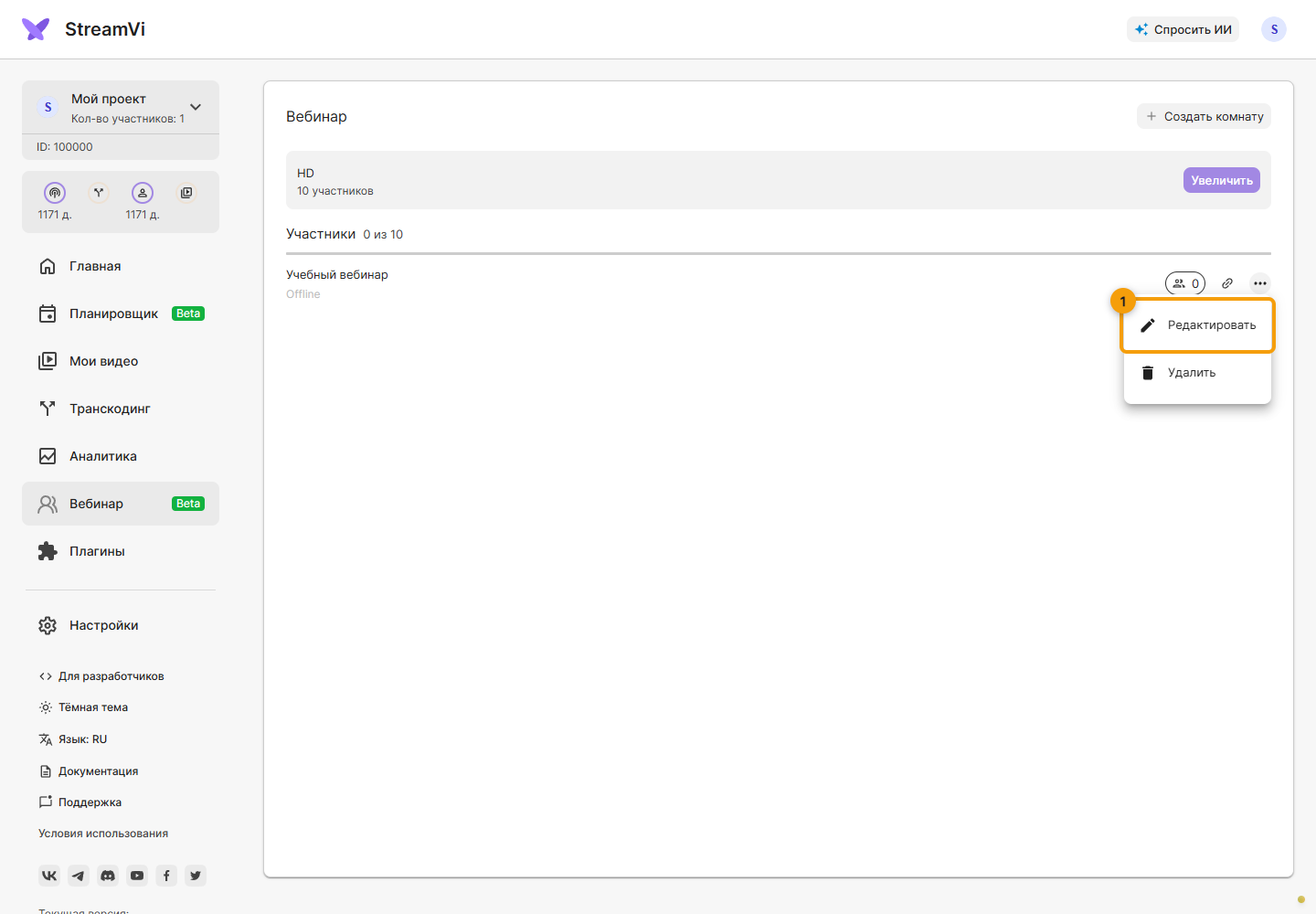Click the purple 'Увеличить' button
The width and height of the screenshot is (1316, 914).
coord(1222,180)
